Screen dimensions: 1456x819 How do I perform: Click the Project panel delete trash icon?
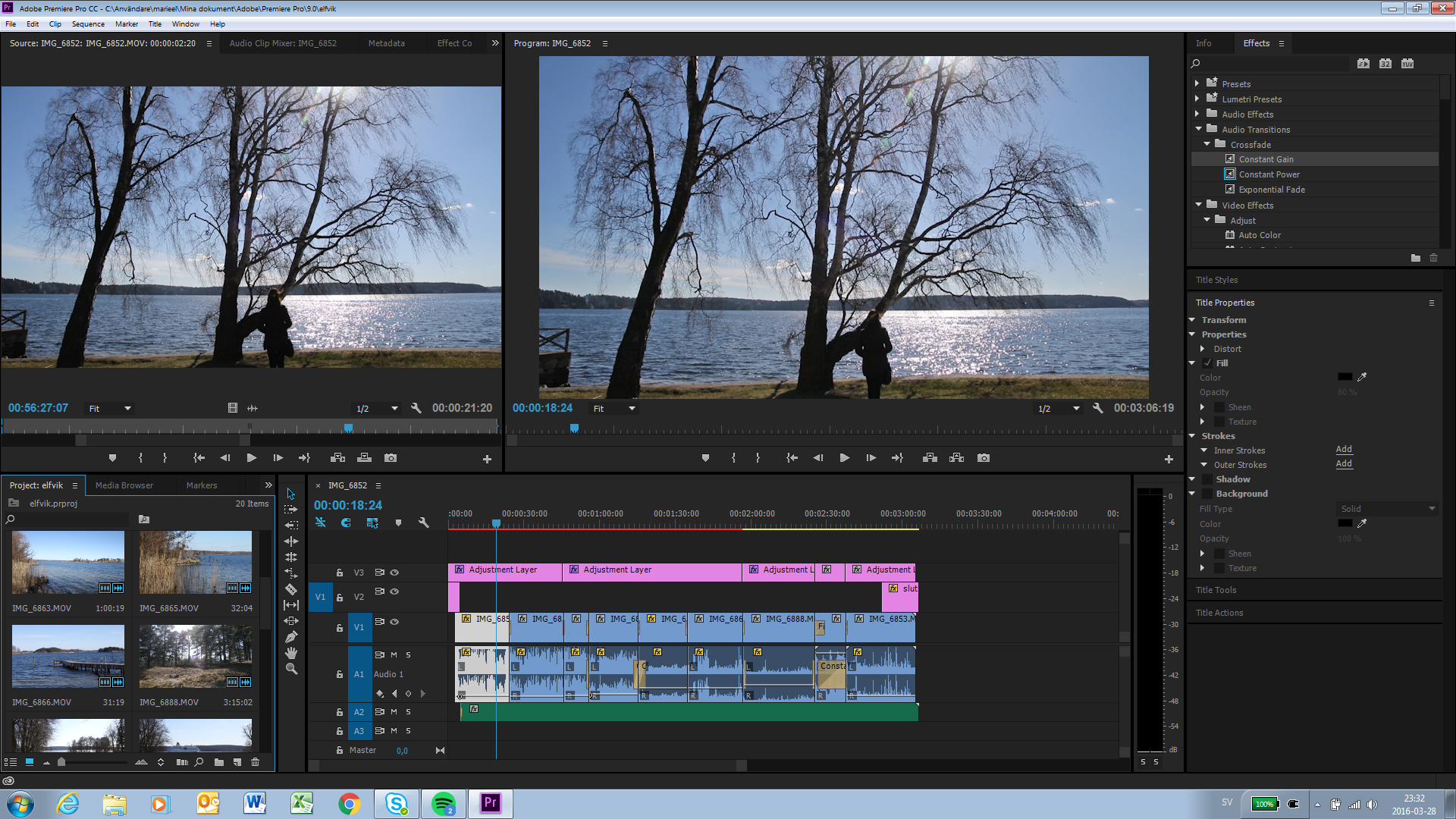[x=256, y=762]
